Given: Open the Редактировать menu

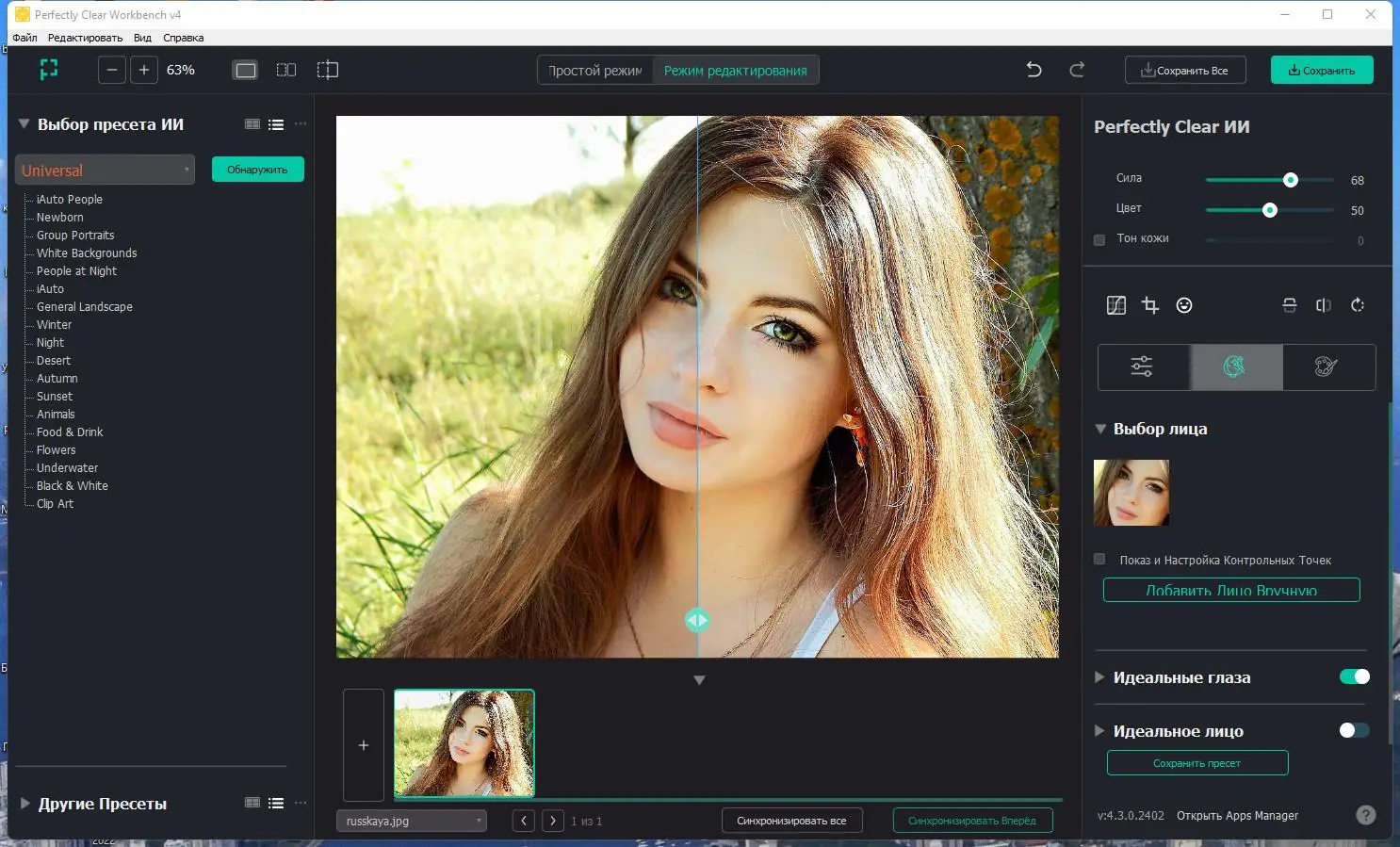Looking at the screenshot, I should click(x=85, y=38).
